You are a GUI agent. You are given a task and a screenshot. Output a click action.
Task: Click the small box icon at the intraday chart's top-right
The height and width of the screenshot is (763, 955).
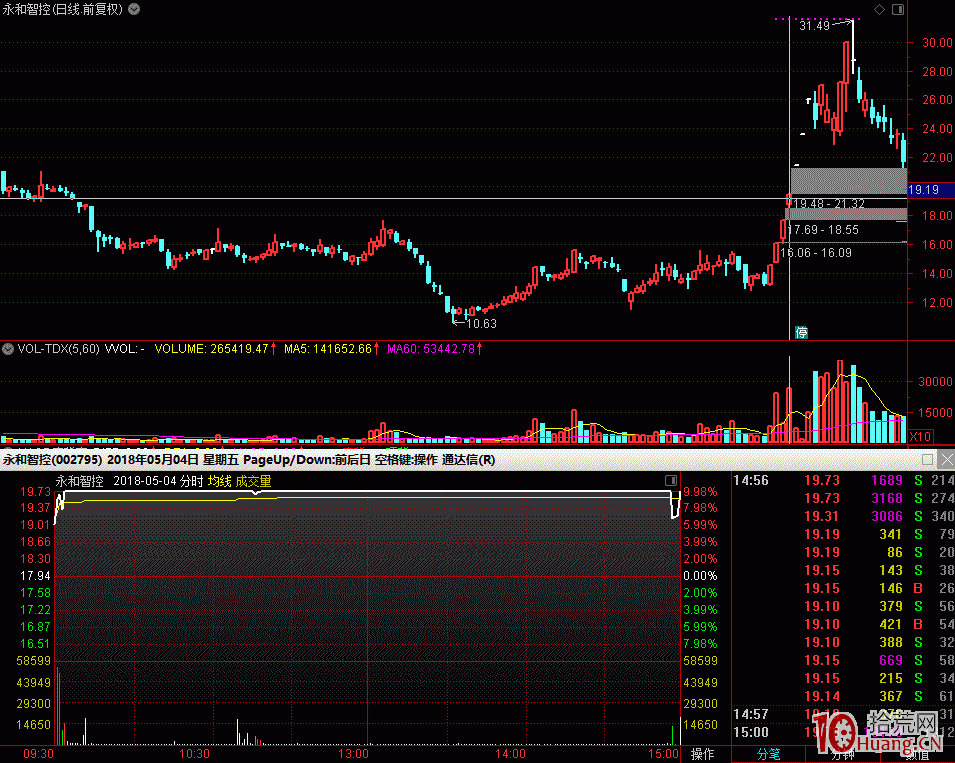click(x=670, y=481)
